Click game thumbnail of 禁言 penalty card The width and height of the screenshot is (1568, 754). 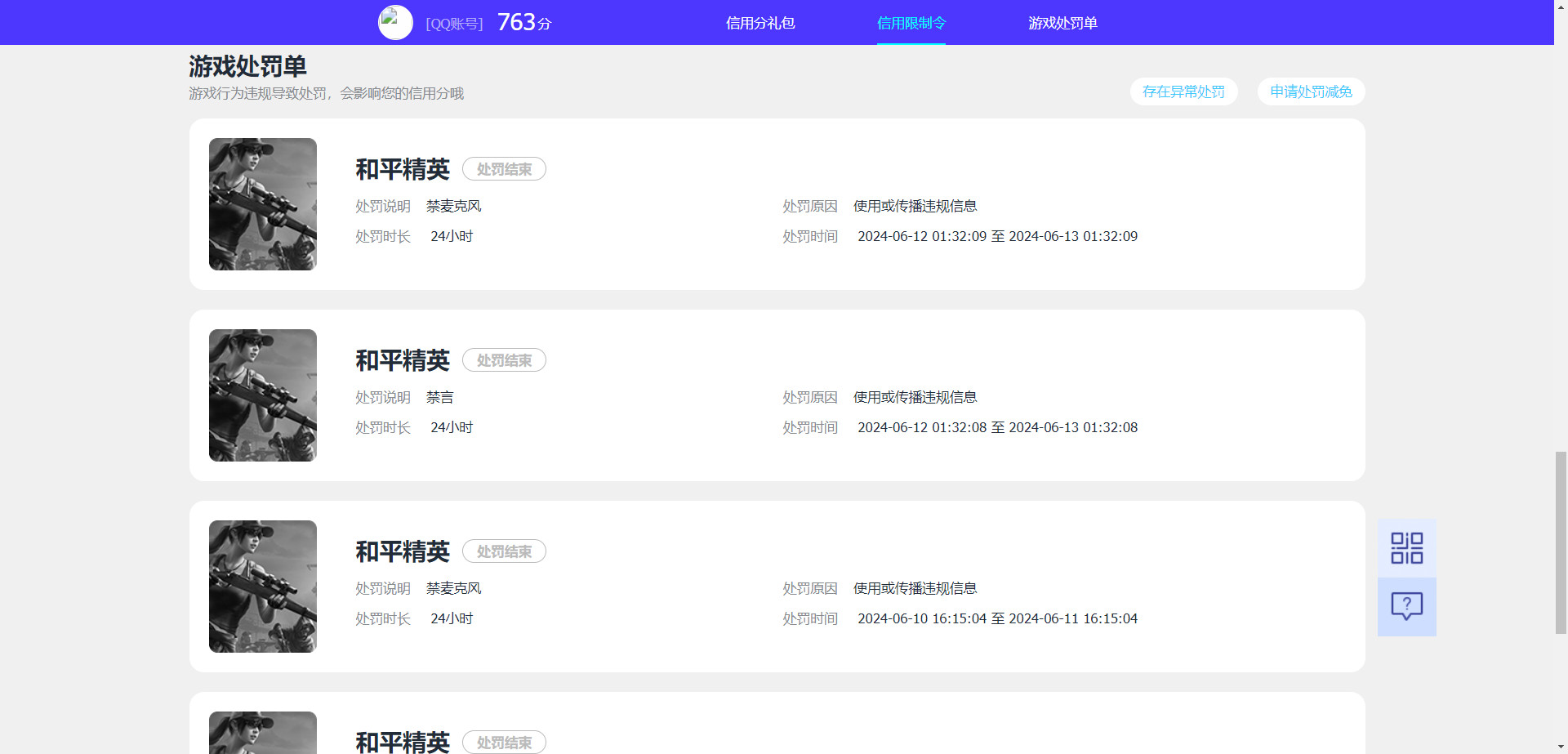click(263, 395)
